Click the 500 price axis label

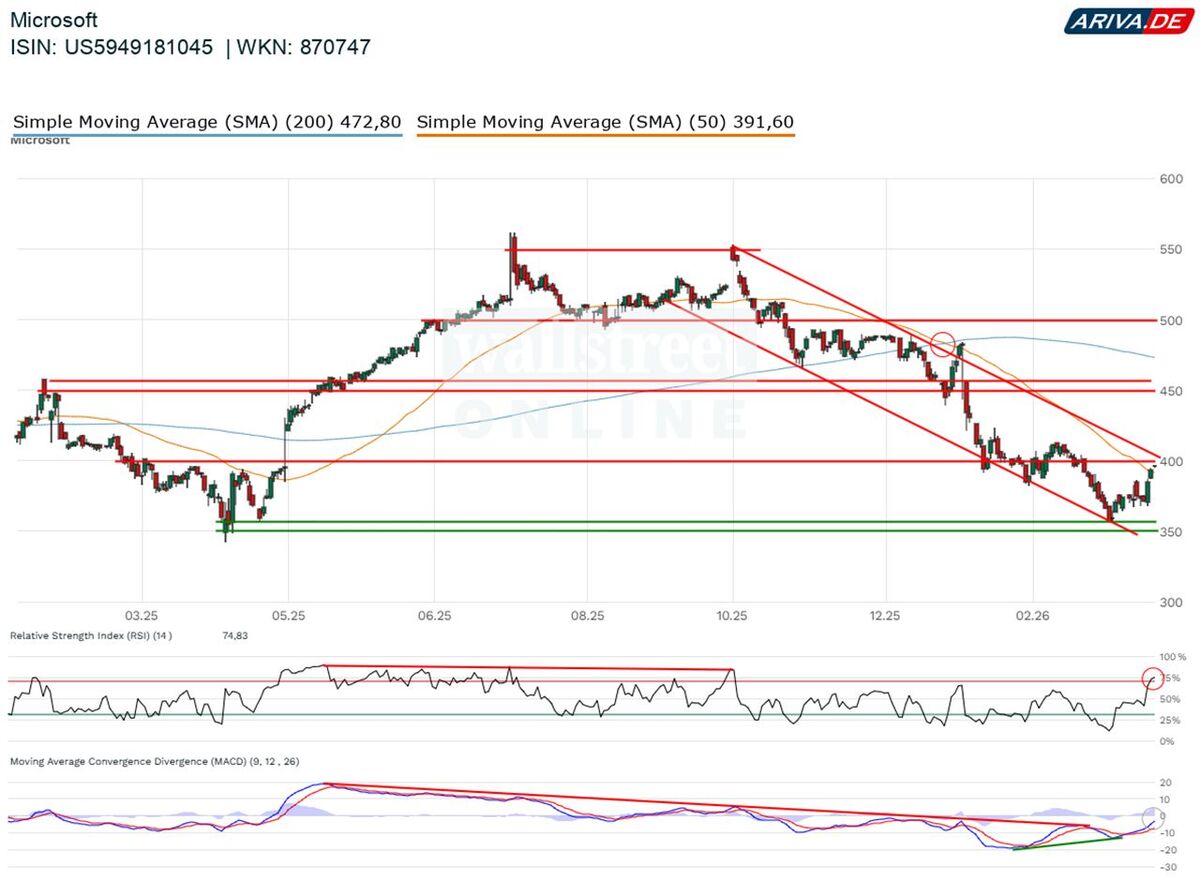pyautogui.click(x=1171, y=320)
